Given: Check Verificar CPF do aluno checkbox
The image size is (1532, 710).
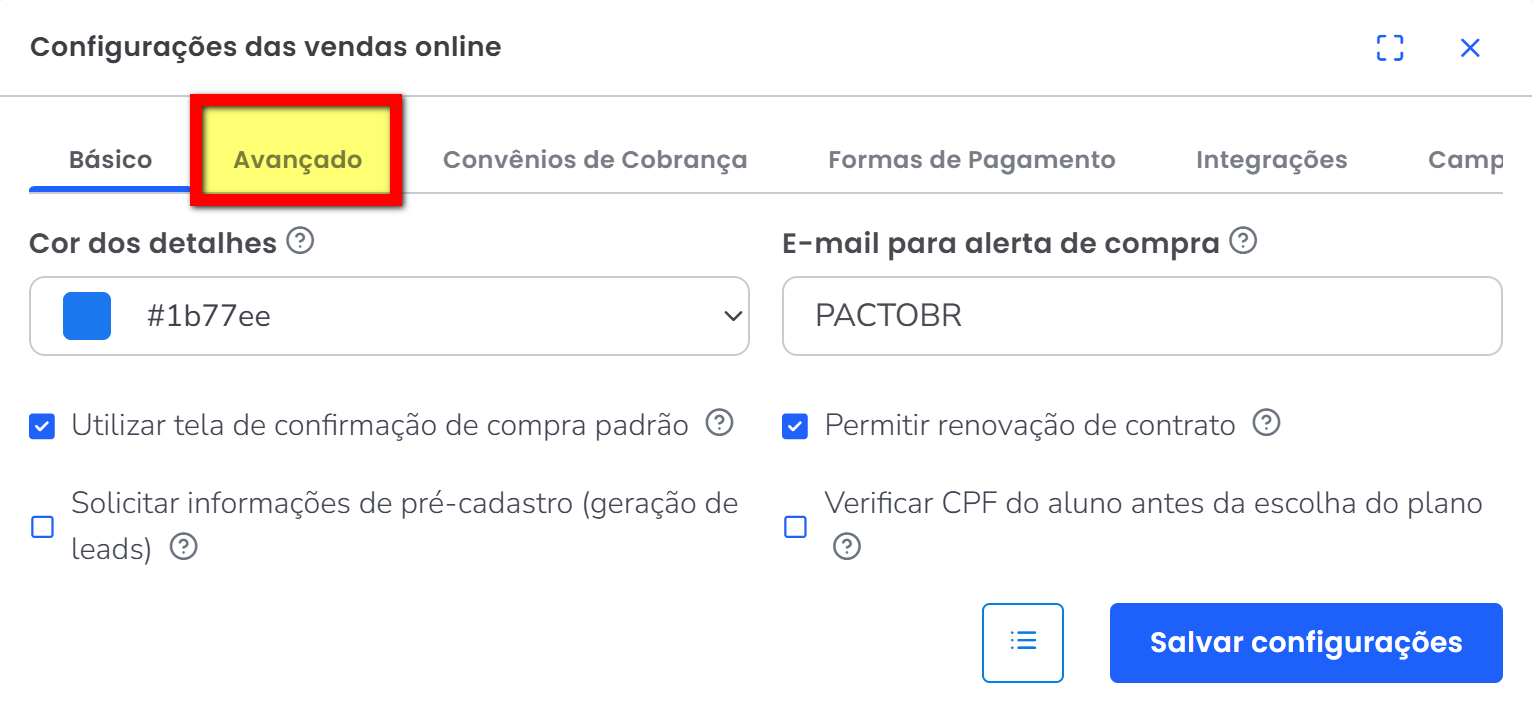Looking at the screenshot, I should (795, 527).
